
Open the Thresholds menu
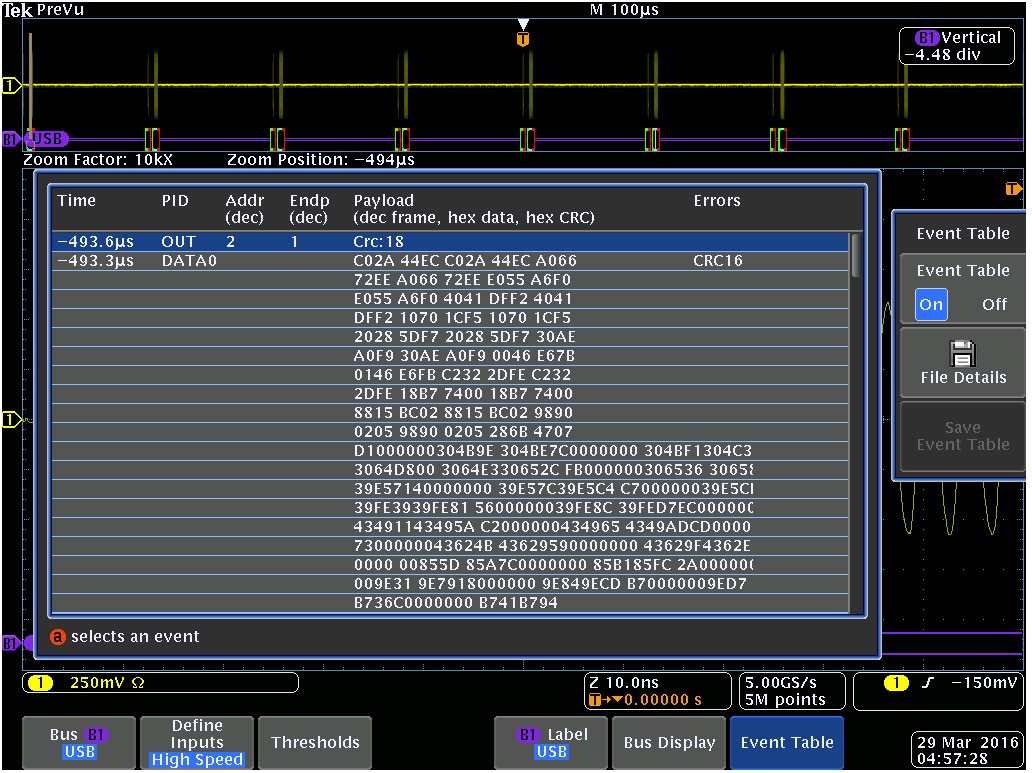coord(315,743)
